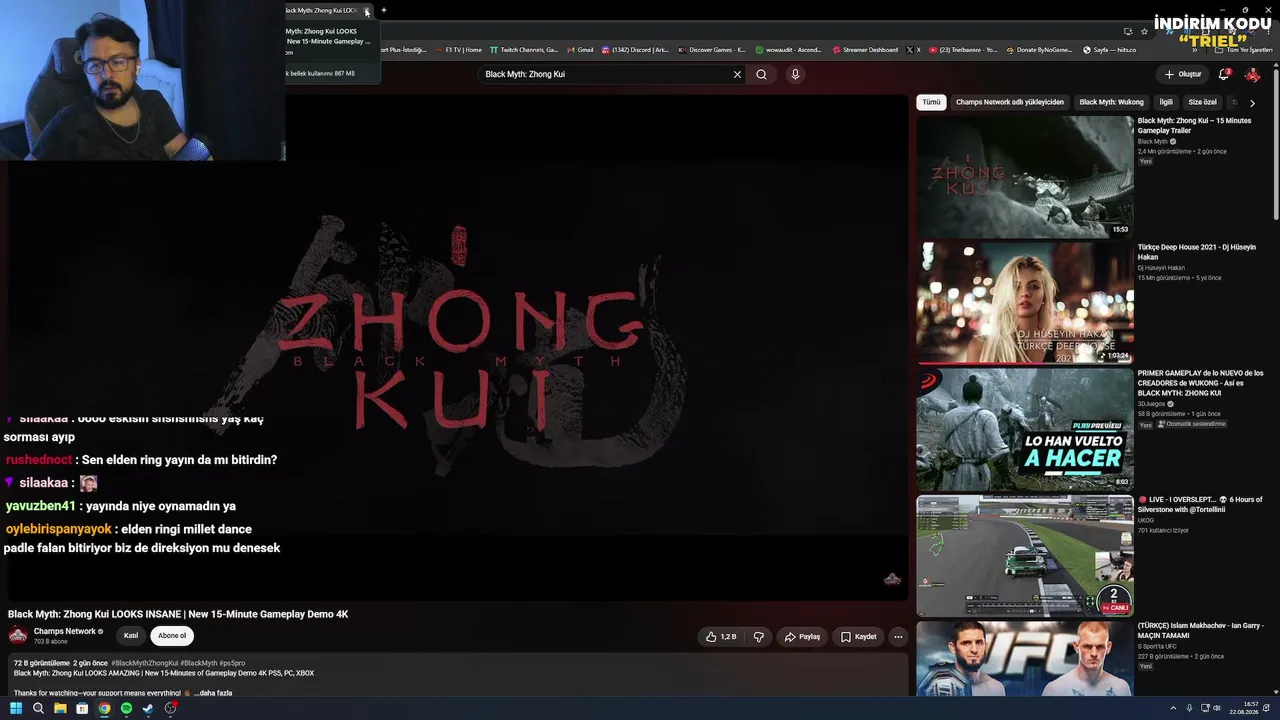
Task: Open File Explorer from the taskbar
Action: click(60, 708)
